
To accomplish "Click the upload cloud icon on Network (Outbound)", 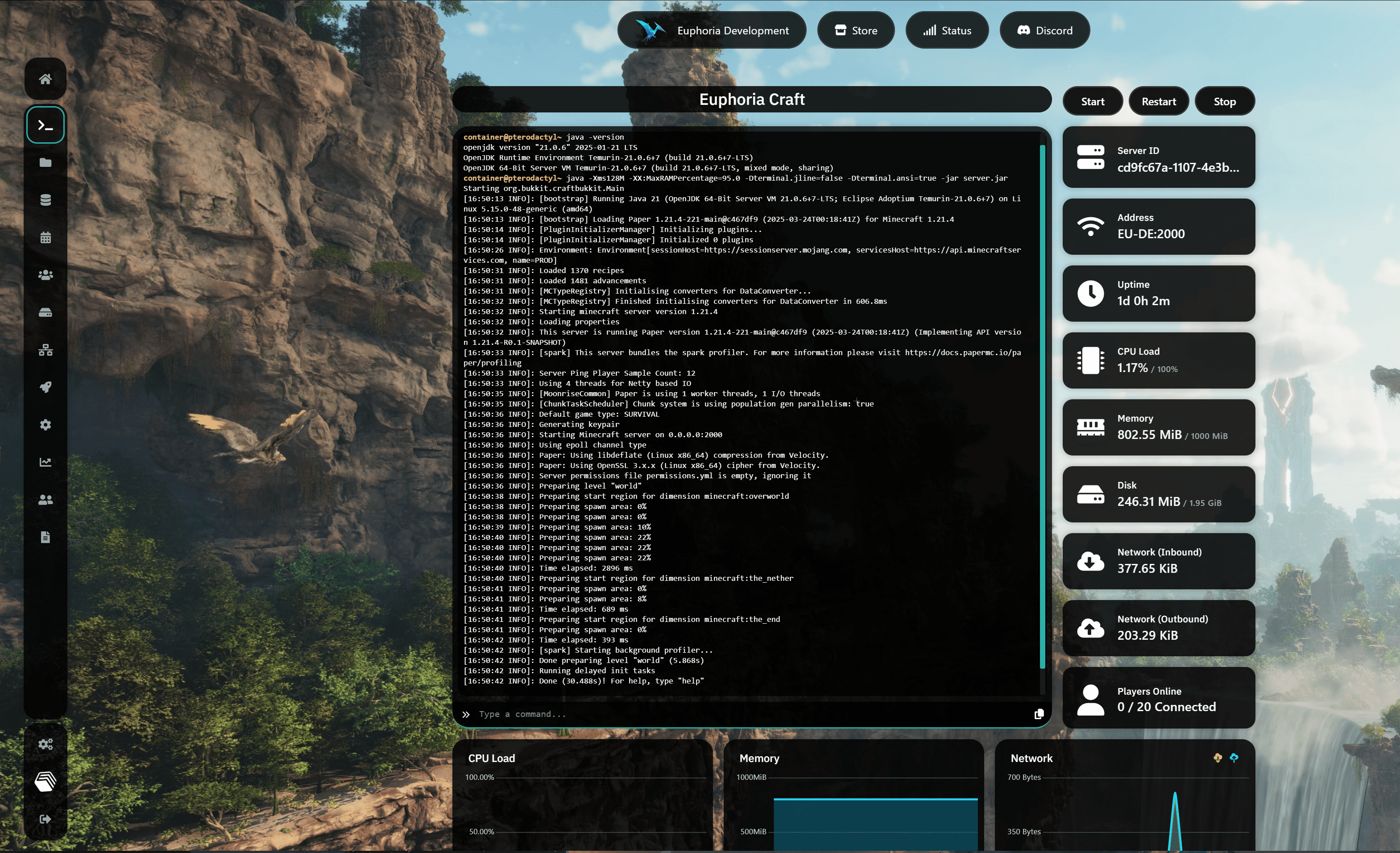I will [x=1090, y=628].
